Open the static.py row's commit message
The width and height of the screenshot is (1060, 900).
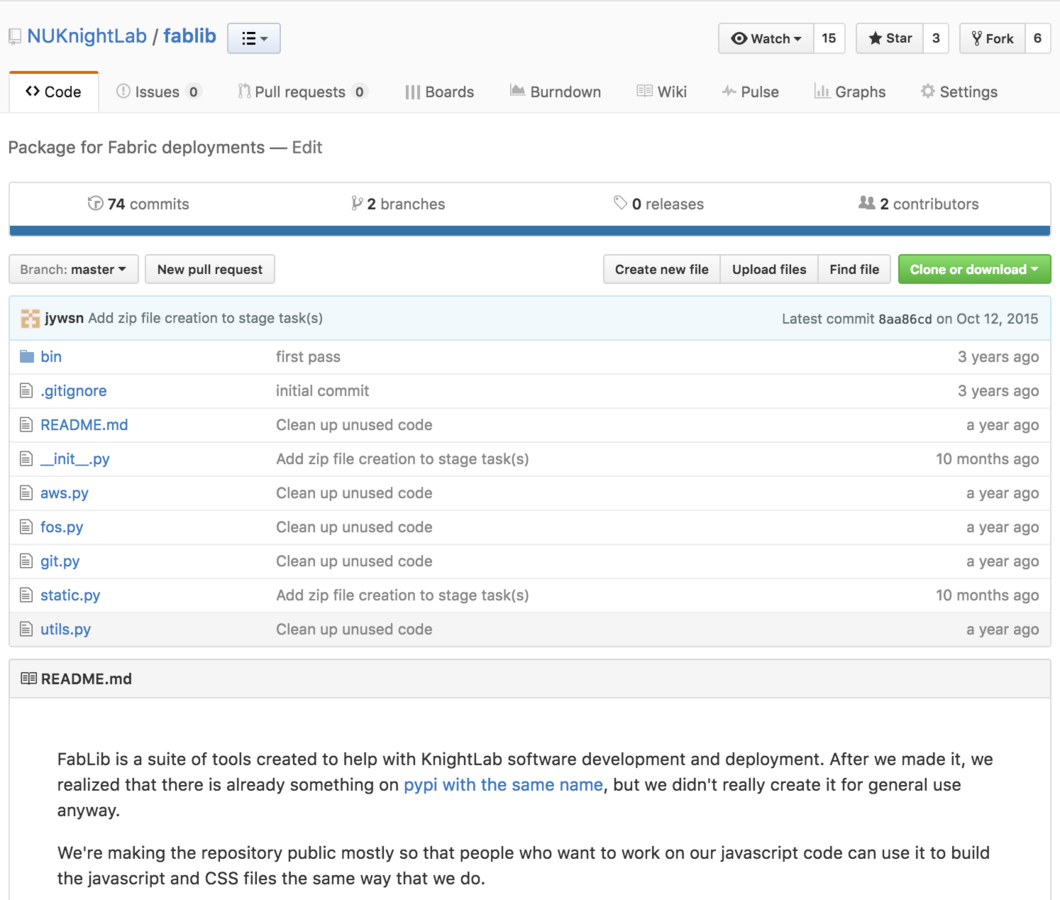click(402, 595)
